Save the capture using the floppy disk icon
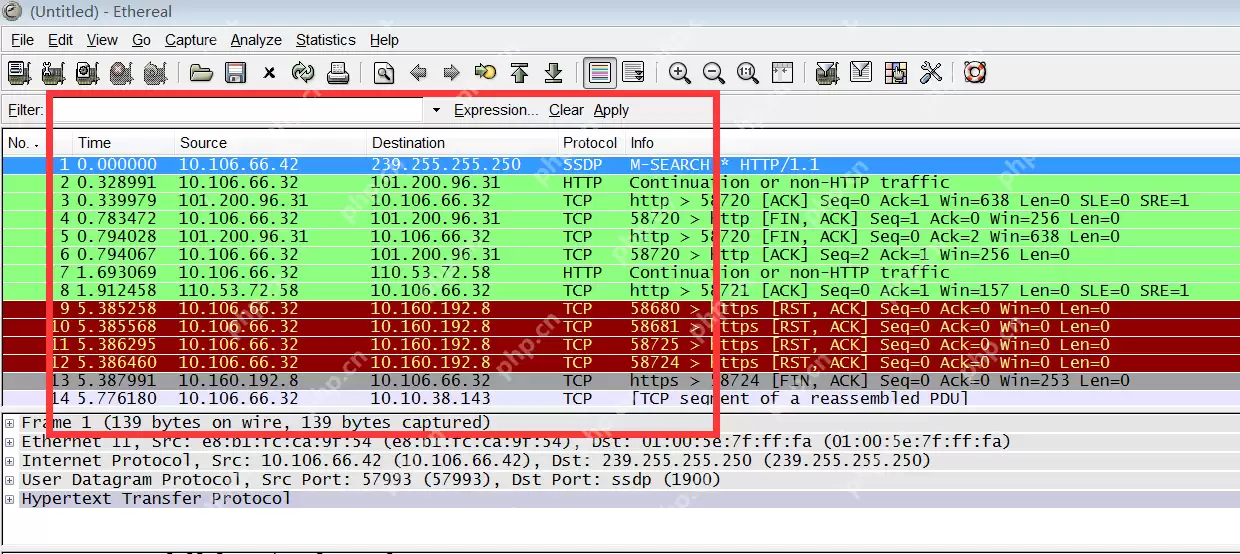Screen dimensions: 1240x554 (235, 73)
